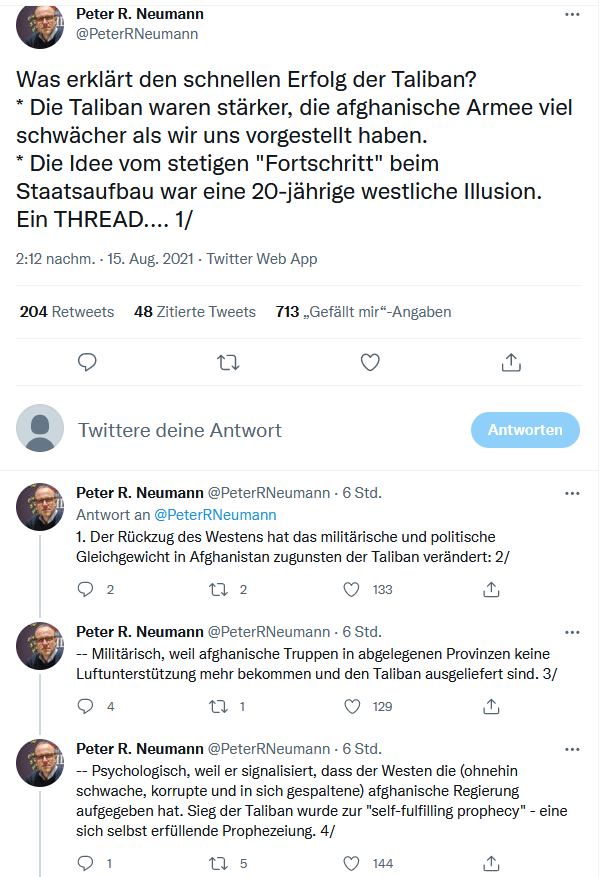Retweet the main thread tweet
The image size is (607, 877).
pos(229,361)
